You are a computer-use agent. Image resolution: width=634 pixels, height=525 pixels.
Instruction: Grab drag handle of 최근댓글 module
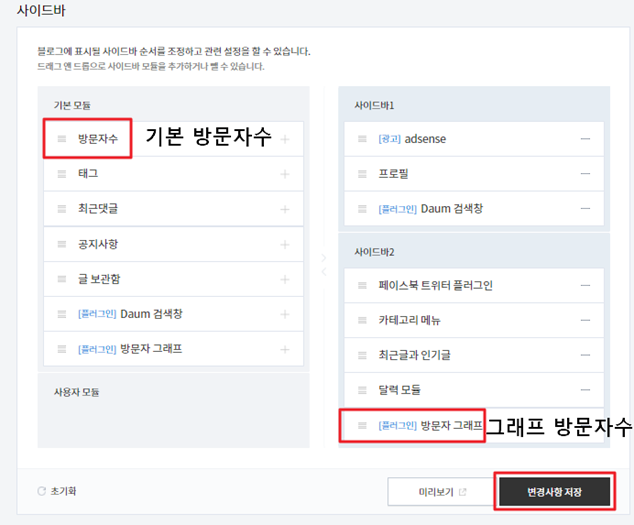(61, 209)
